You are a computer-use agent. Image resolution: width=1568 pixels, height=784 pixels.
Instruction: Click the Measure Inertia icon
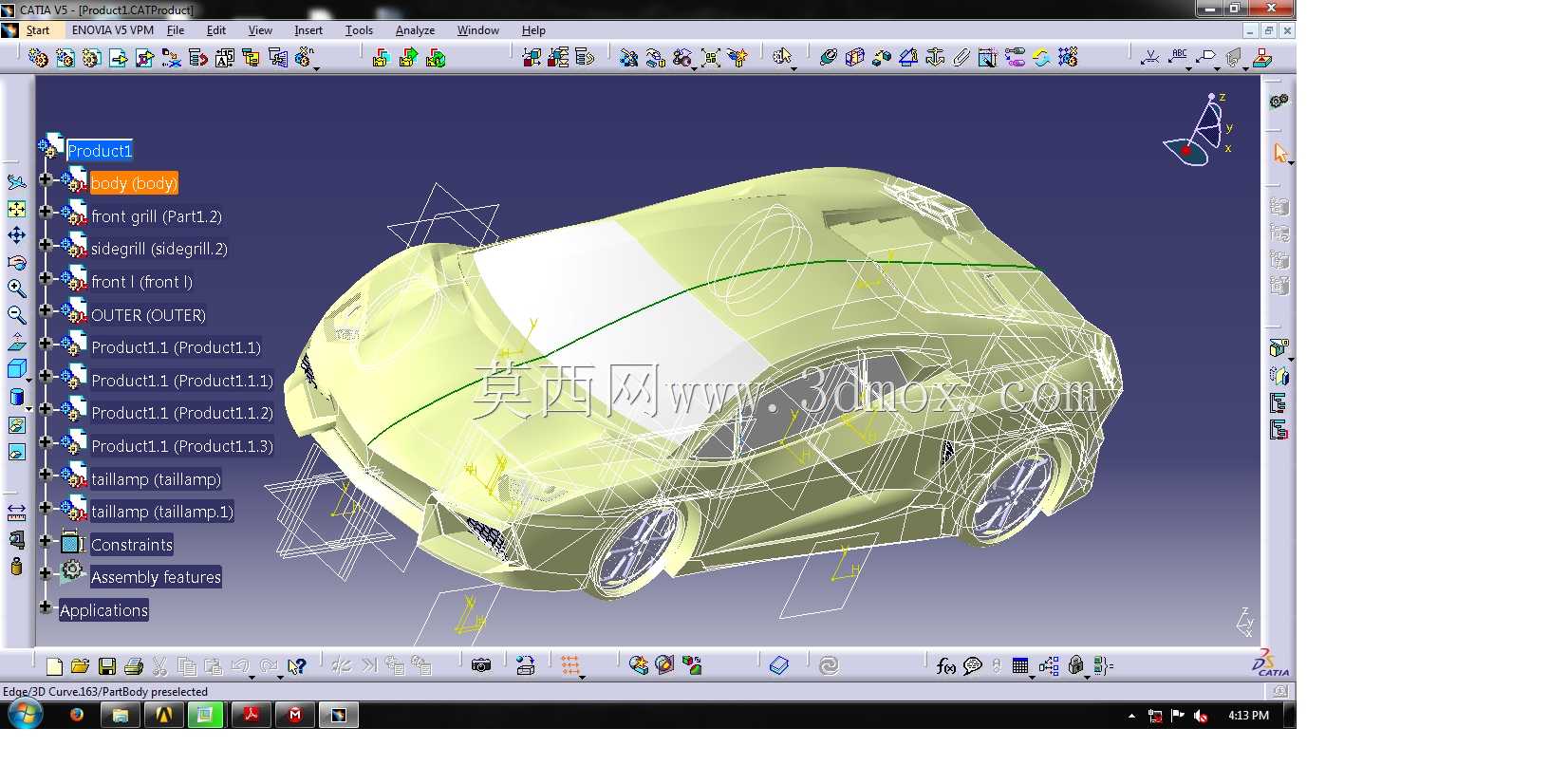[16, 567]
